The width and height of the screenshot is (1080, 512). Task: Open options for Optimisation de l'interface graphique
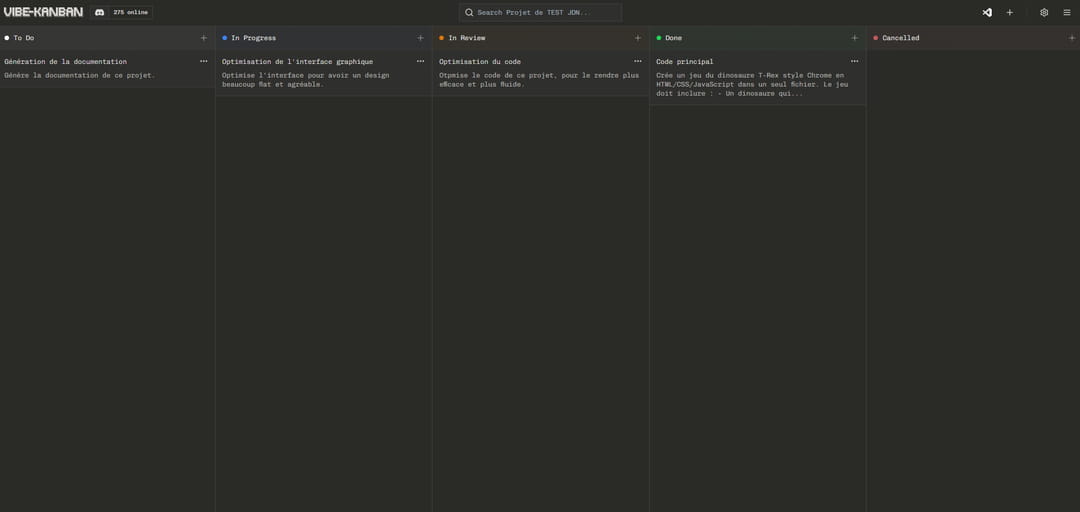tap(420, 61)
